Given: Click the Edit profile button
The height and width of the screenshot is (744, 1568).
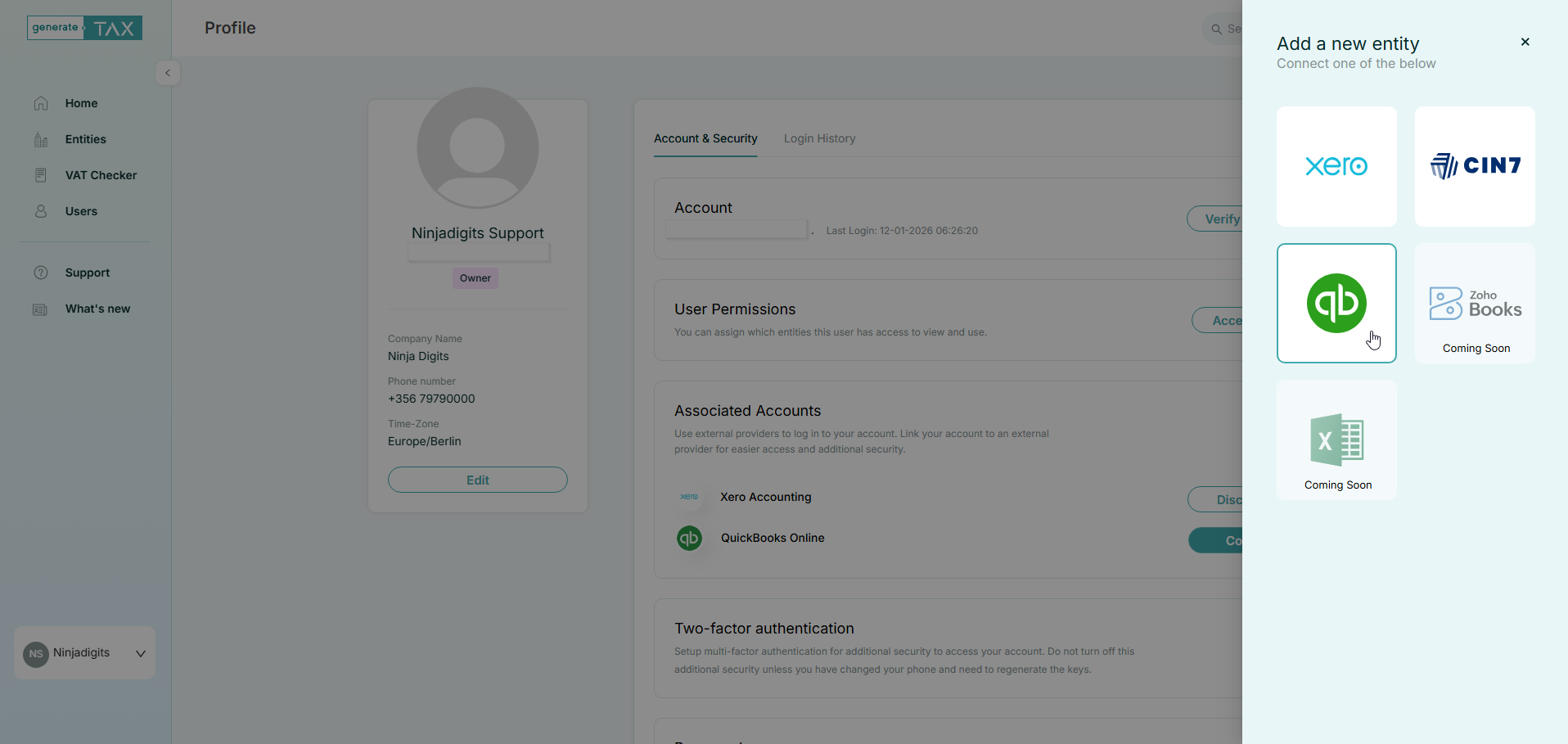Looking at the screenshot, I should tap(477, 480).
